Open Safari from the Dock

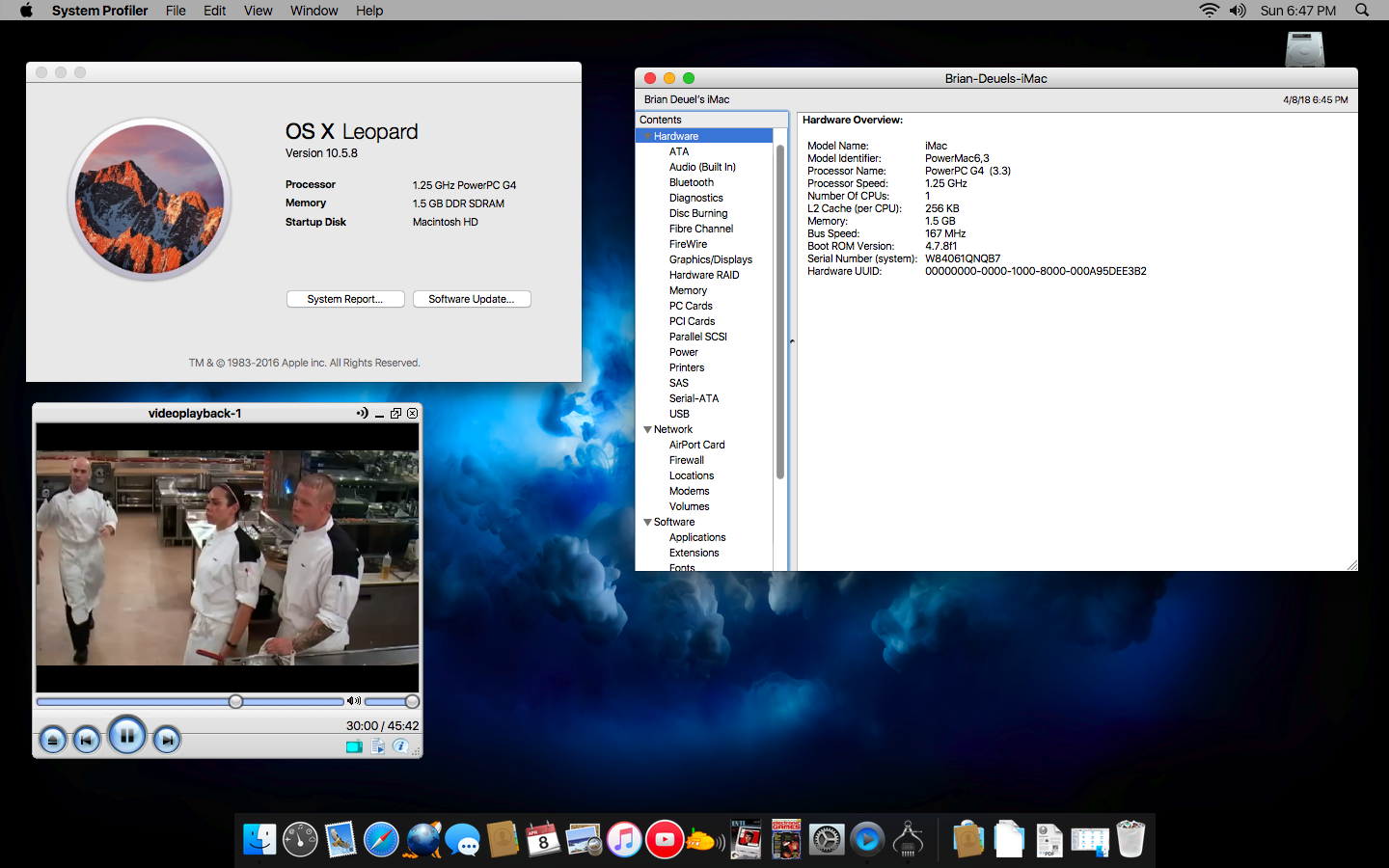click(381, 840)
